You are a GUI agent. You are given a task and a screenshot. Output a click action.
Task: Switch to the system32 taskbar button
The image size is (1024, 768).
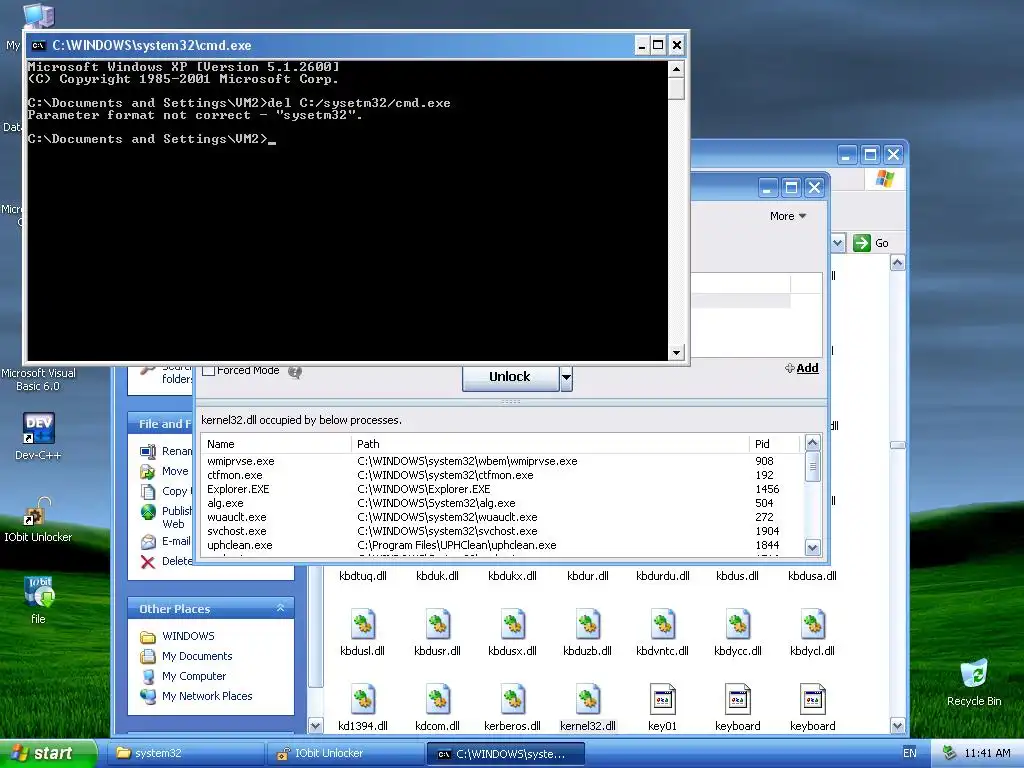click(x=186, y=753)
